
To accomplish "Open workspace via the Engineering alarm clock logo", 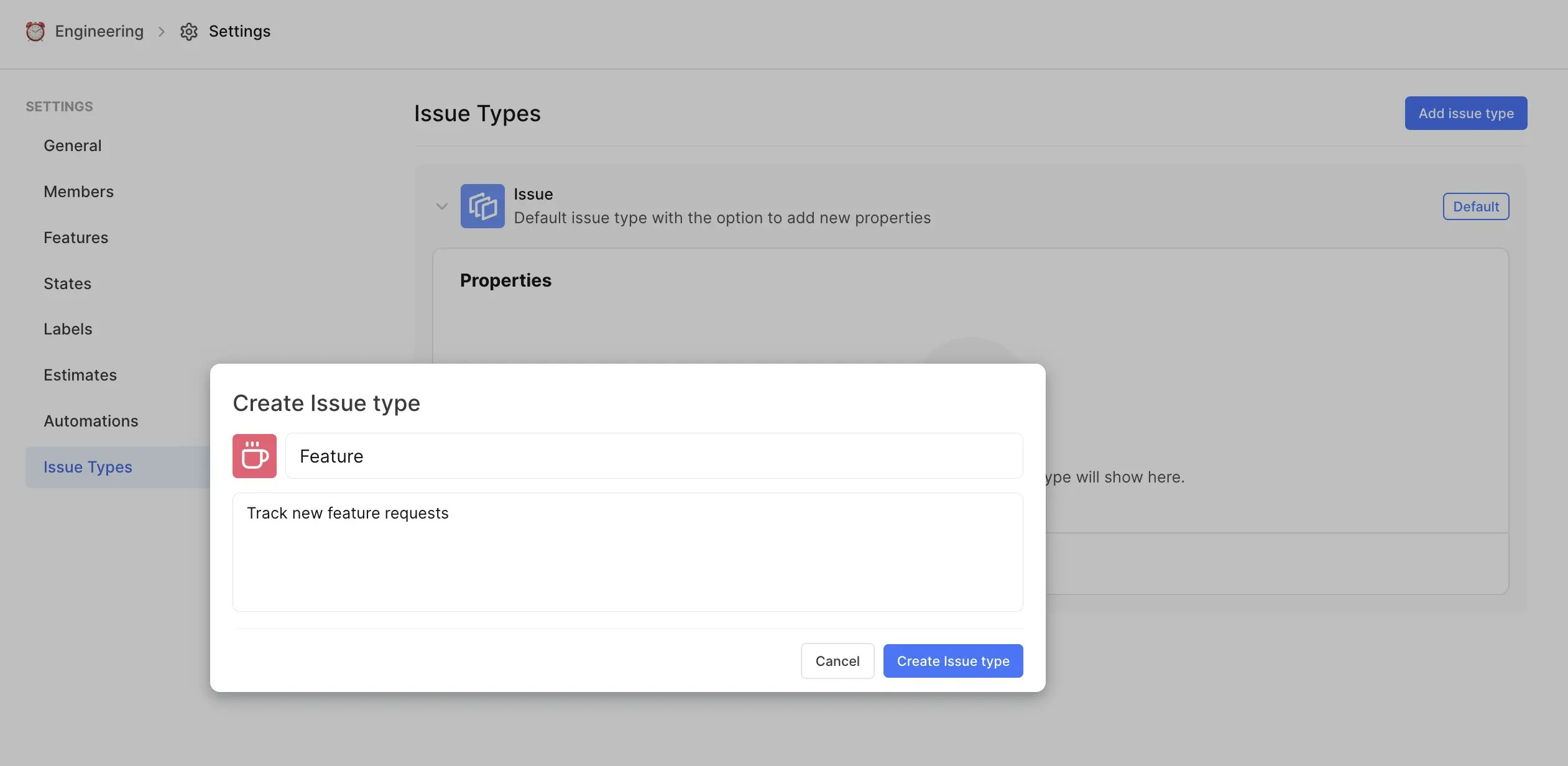I will (35, 30).
